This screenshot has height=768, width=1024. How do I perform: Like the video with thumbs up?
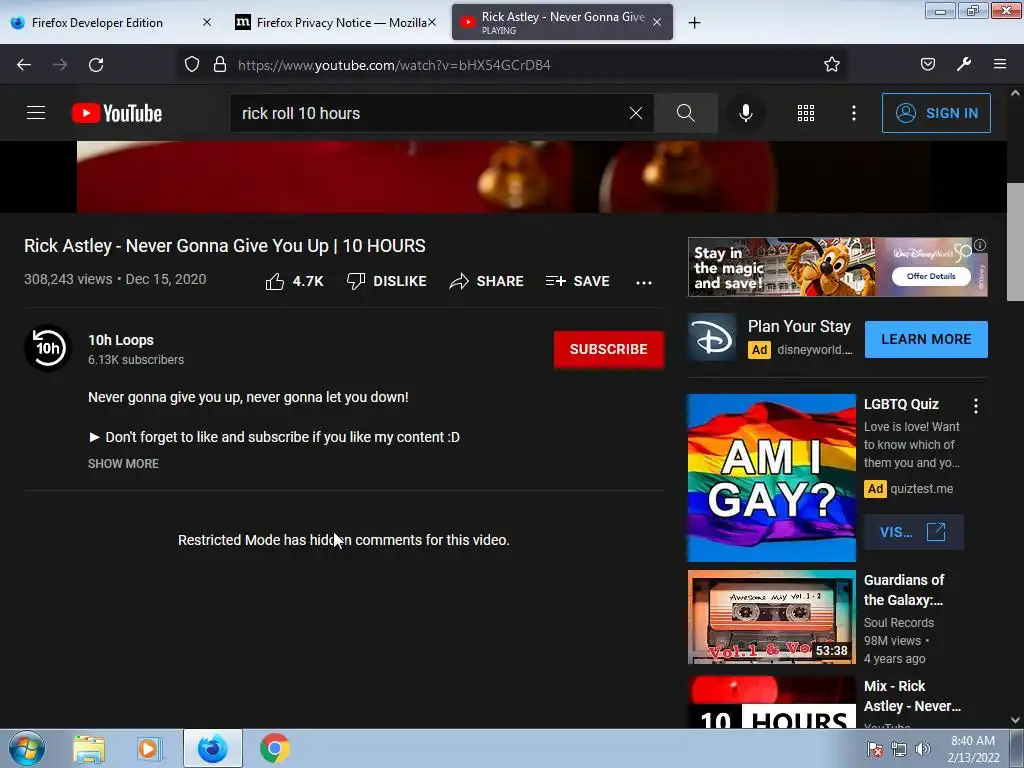[x=295, y=281]
